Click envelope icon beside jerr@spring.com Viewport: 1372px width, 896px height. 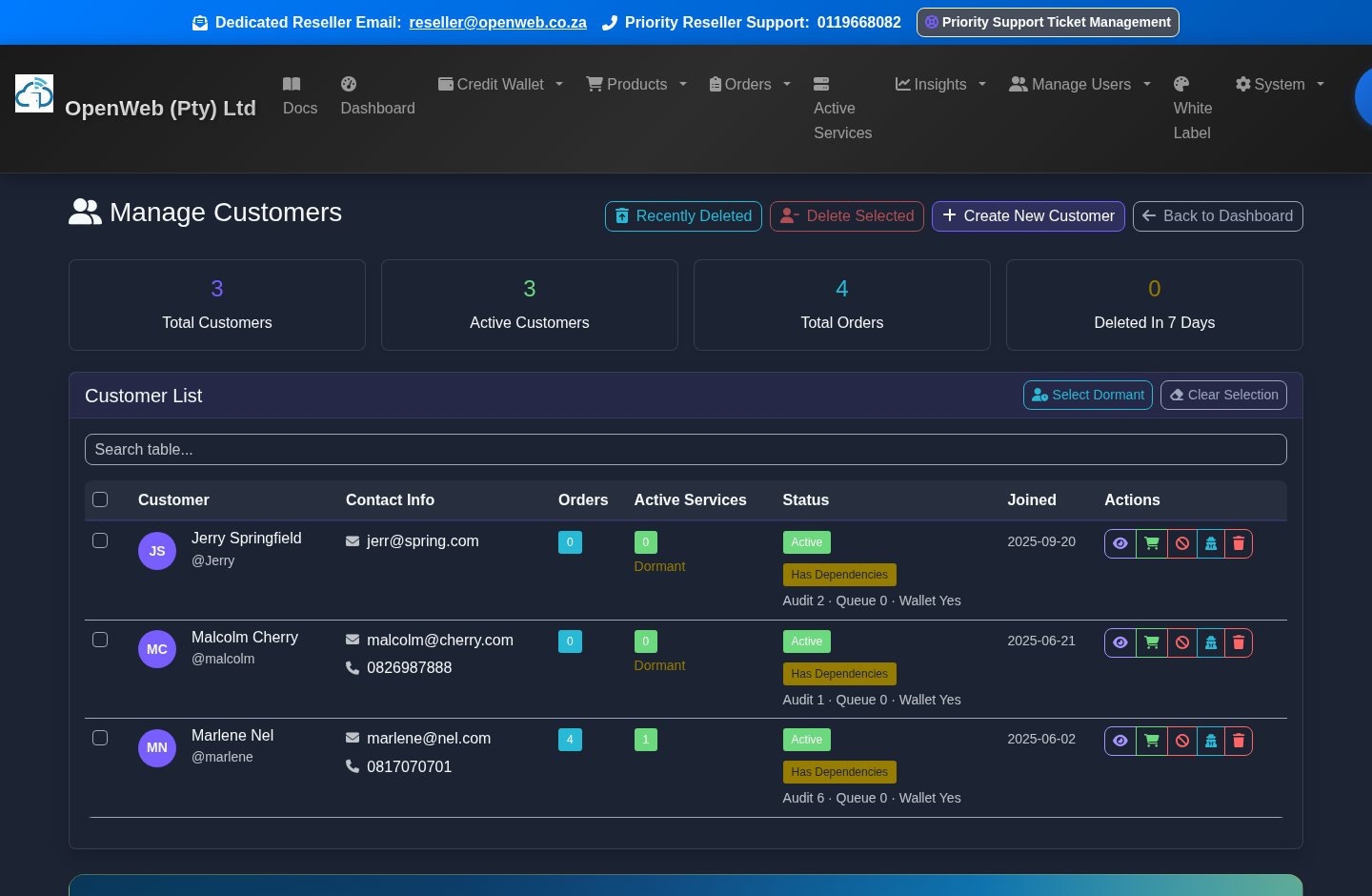click(x=353, y=541)
